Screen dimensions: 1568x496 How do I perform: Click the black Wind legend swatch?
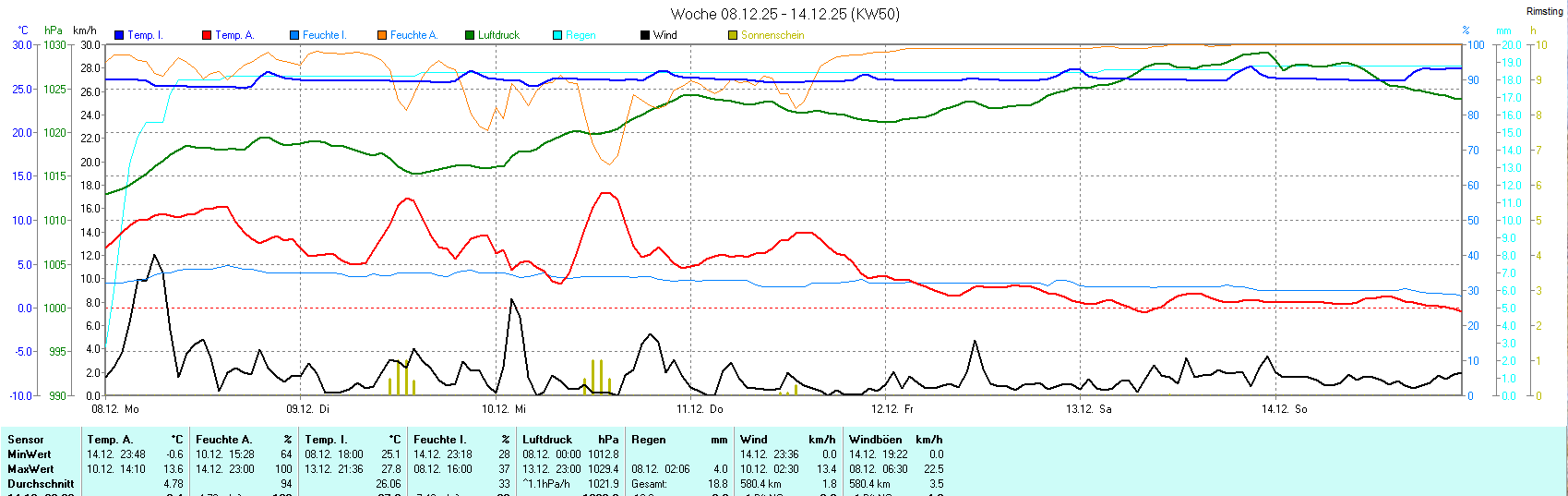(645, 35)
